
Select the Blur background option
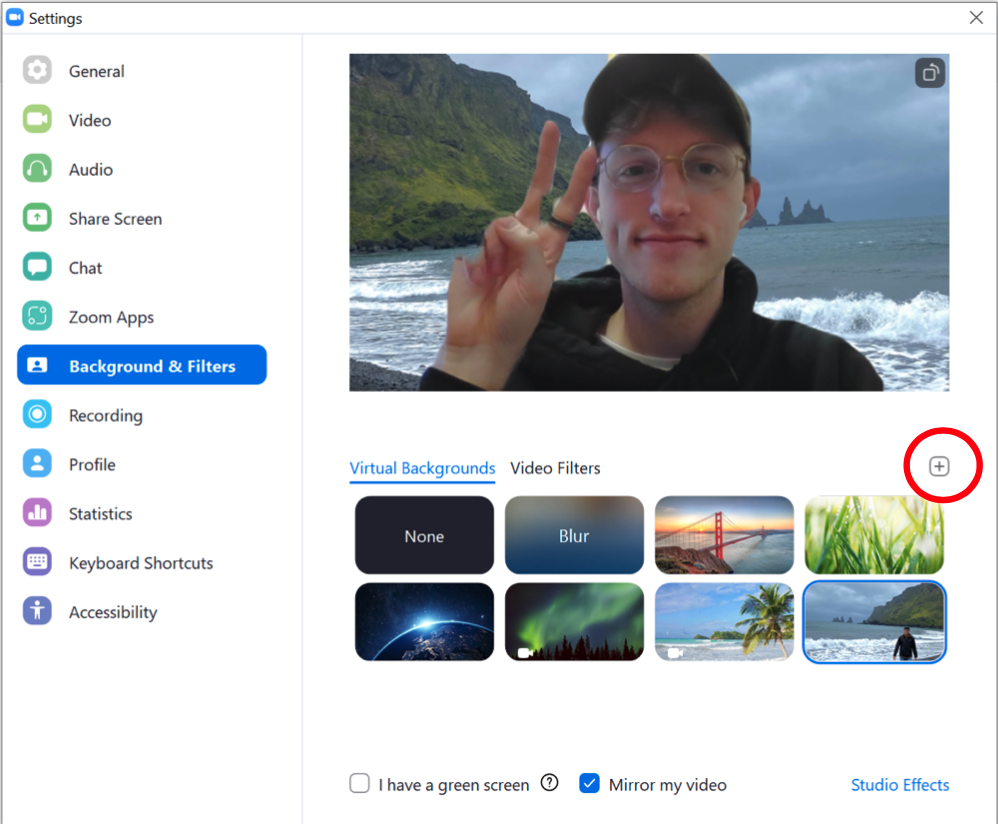tap(574, 535)
